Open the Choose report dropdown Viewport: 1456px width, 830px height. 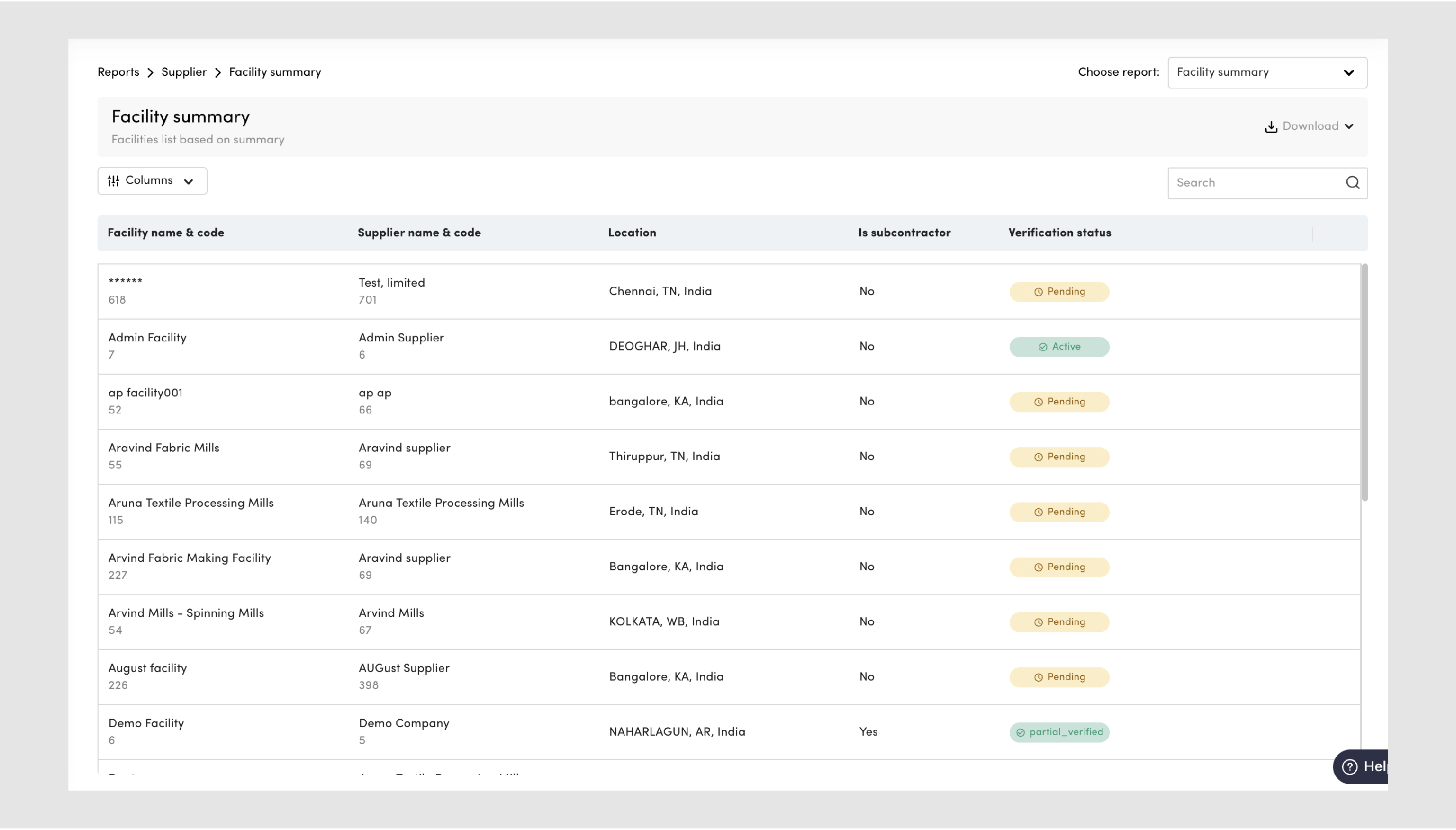tap(1267, 73)
